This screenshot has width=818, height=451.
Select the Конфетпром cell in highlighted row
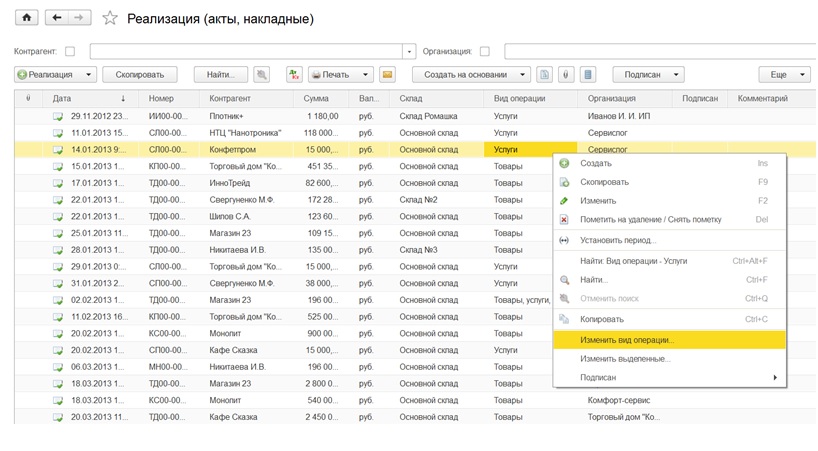[x=246, y=150]
